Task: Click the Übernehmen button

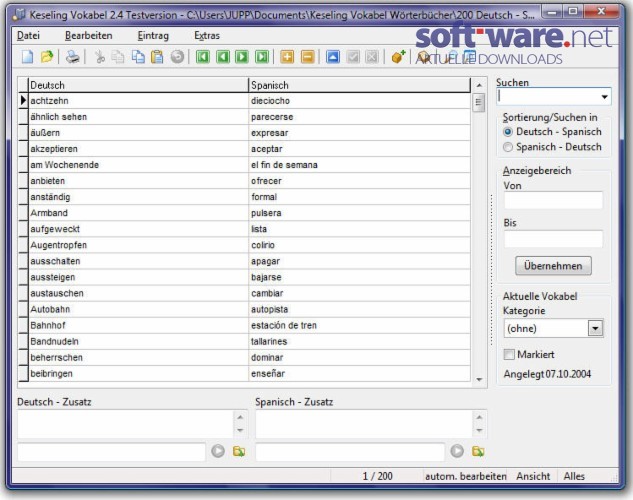Action: click(553, 266)
